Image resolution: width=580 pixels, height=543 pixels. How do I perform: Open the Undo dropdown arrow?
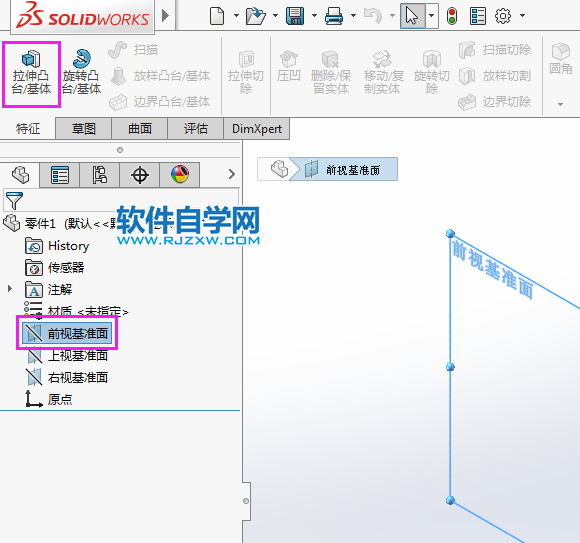392,16
